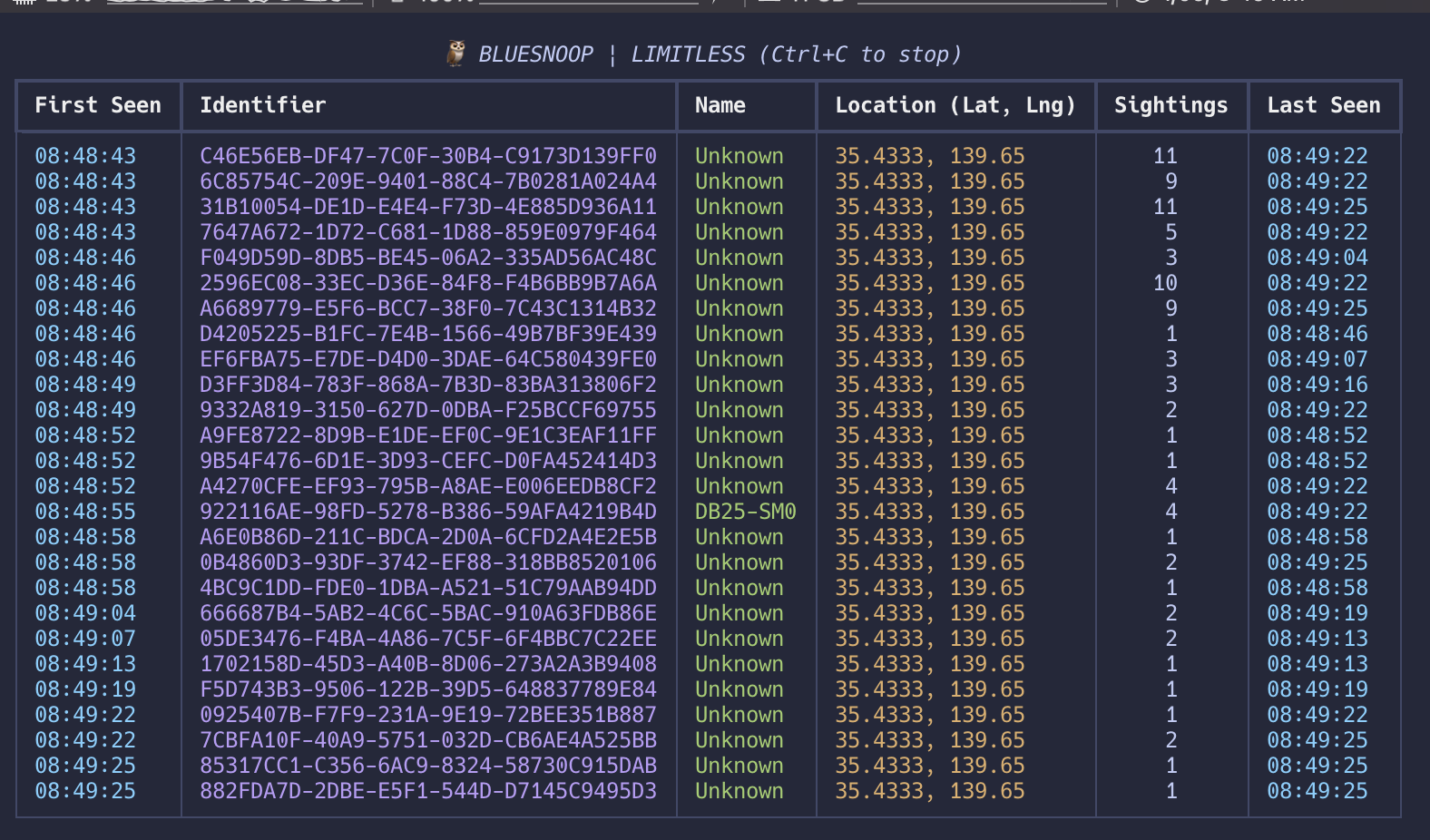
Task: Click location 35.4333, 139.65 in the 9332A819 row
Action: click(x=930, y=410)
